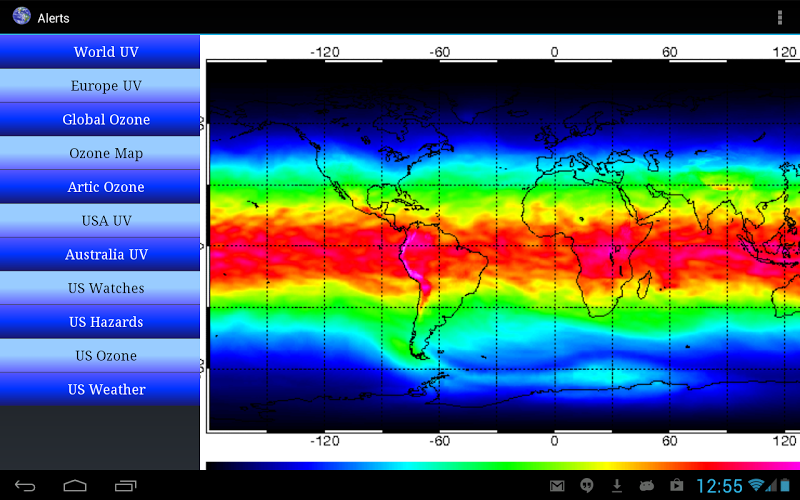The image size is (800, 500).
Task: Select US Hazards
Action: (x=100, y=321)
